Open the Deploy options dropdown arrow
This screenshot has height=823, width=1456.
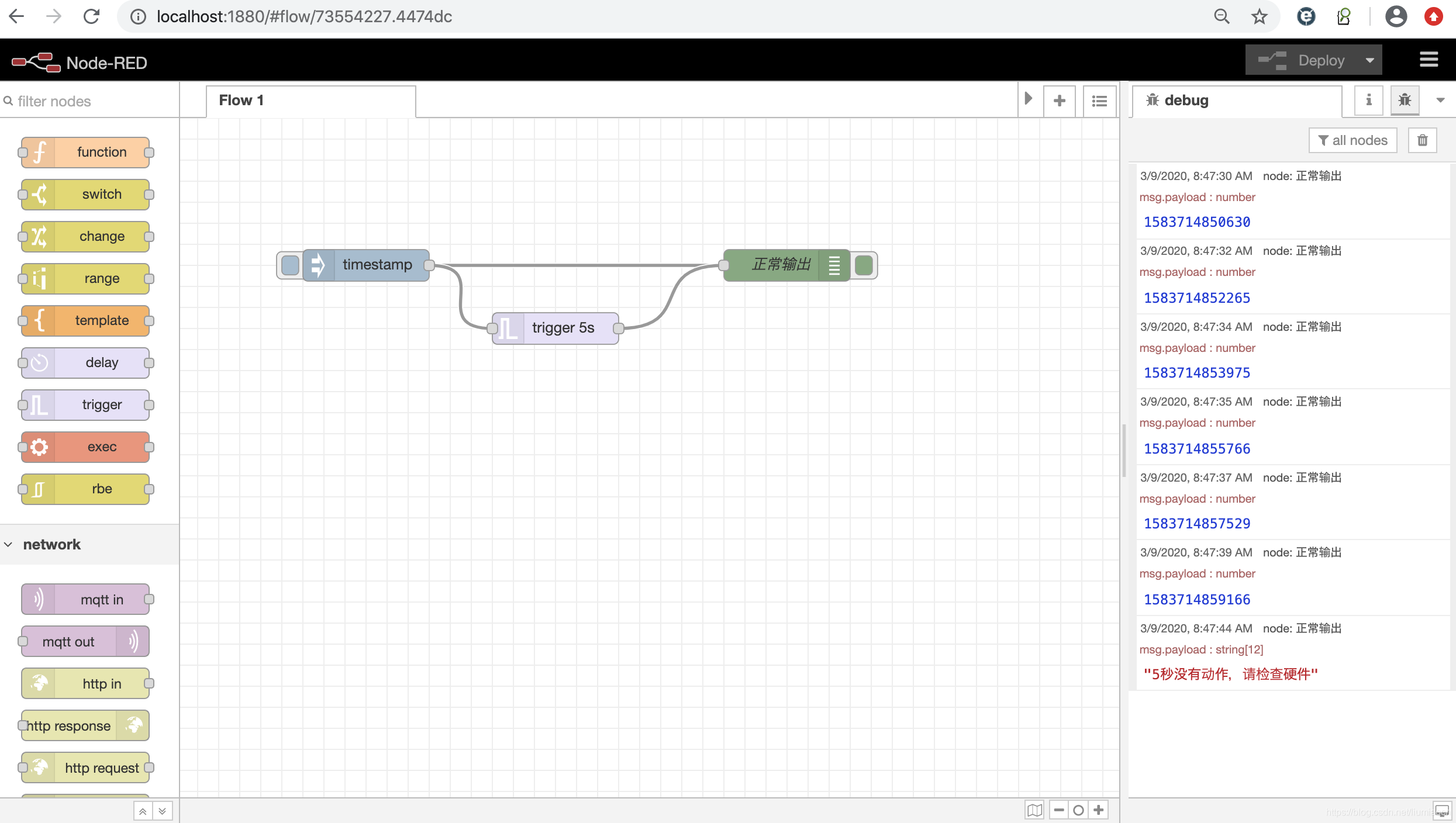coord(1369,60)
